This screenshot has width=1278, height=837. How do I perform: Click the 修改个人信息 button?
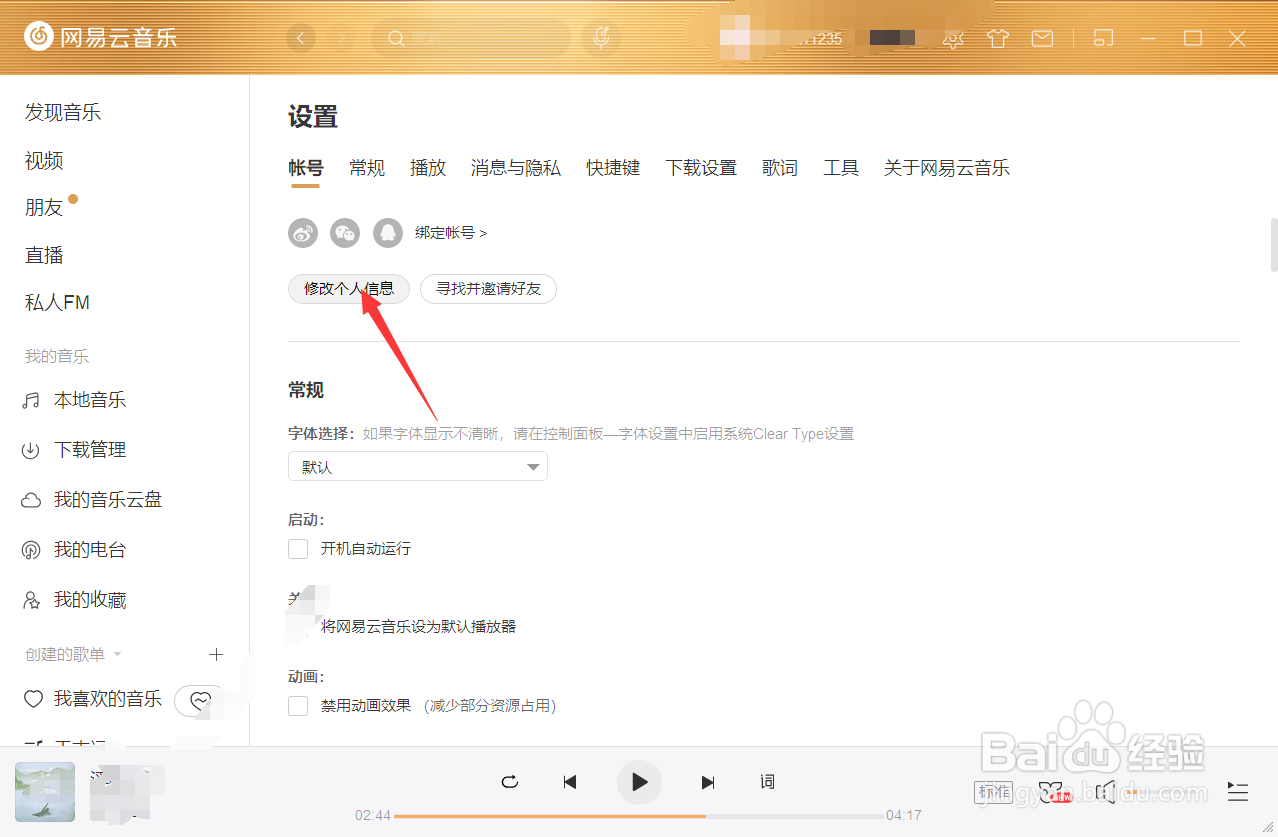pos(349,289)
